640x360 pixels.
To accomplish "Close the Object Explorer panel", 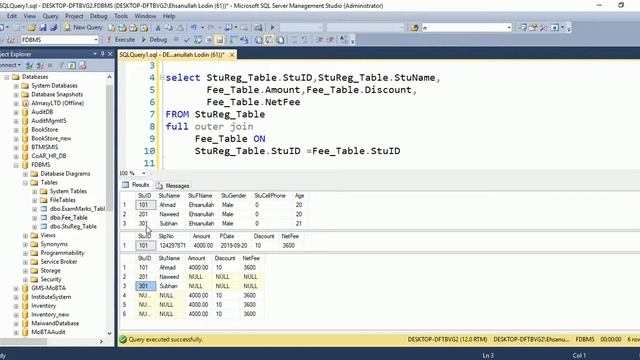I will click(110, 54).
